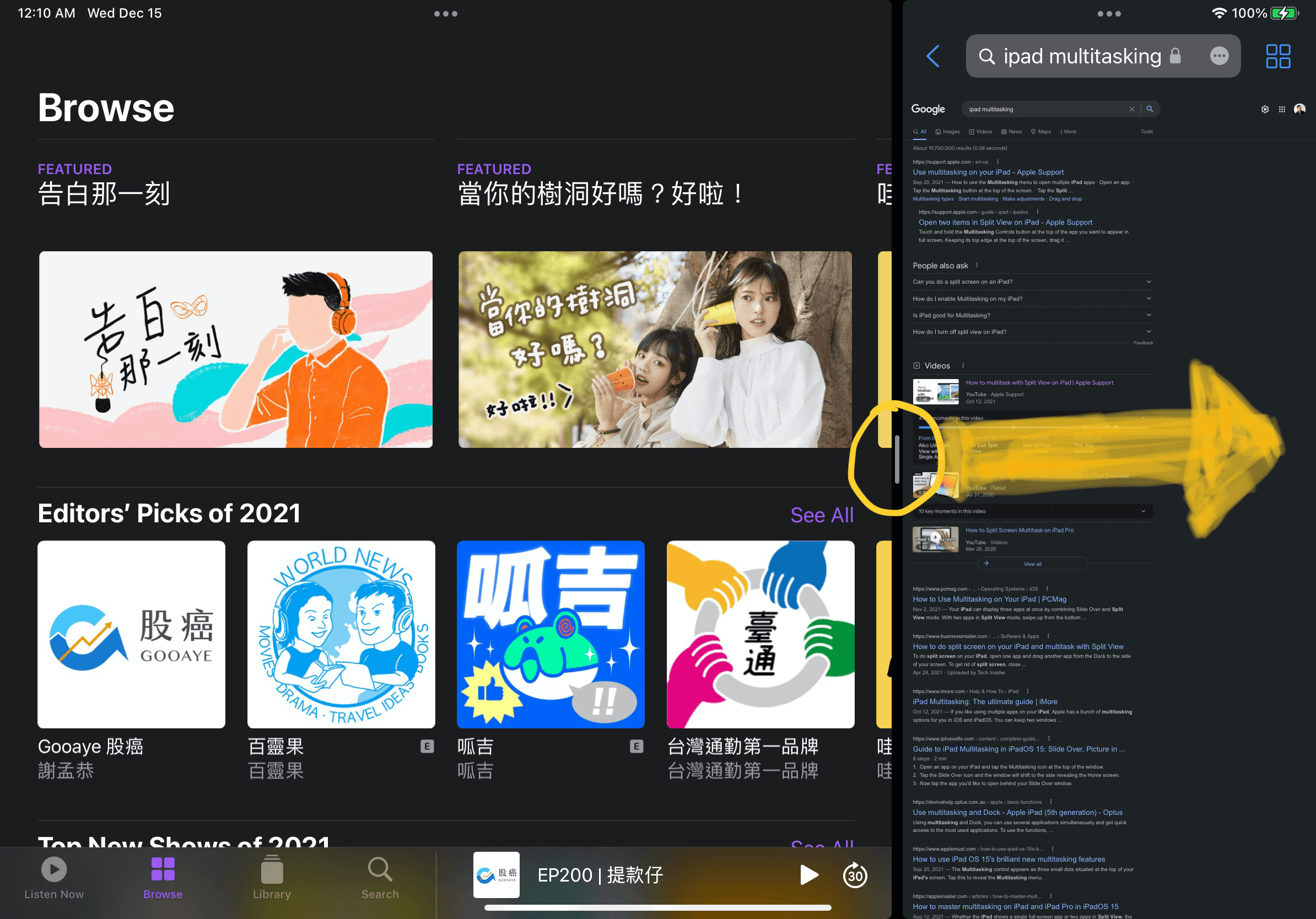Open the More menu in Google tabs
Screen dimensions: 1316x919
[1069, 132]
